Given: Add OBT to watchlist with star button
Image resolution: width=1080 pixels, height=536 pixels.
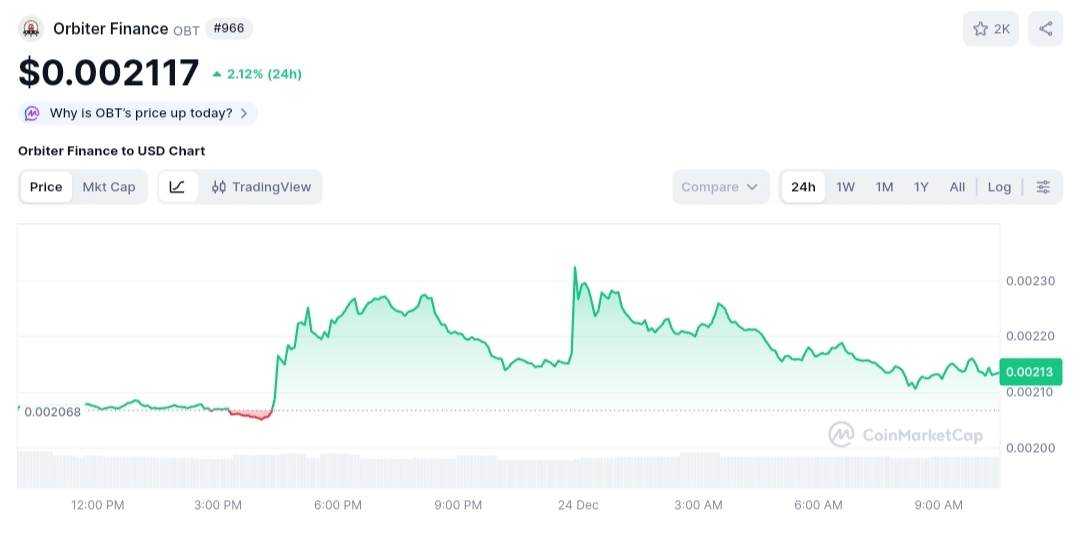Looking at the screenshot, I should click(x=990, y=29).
